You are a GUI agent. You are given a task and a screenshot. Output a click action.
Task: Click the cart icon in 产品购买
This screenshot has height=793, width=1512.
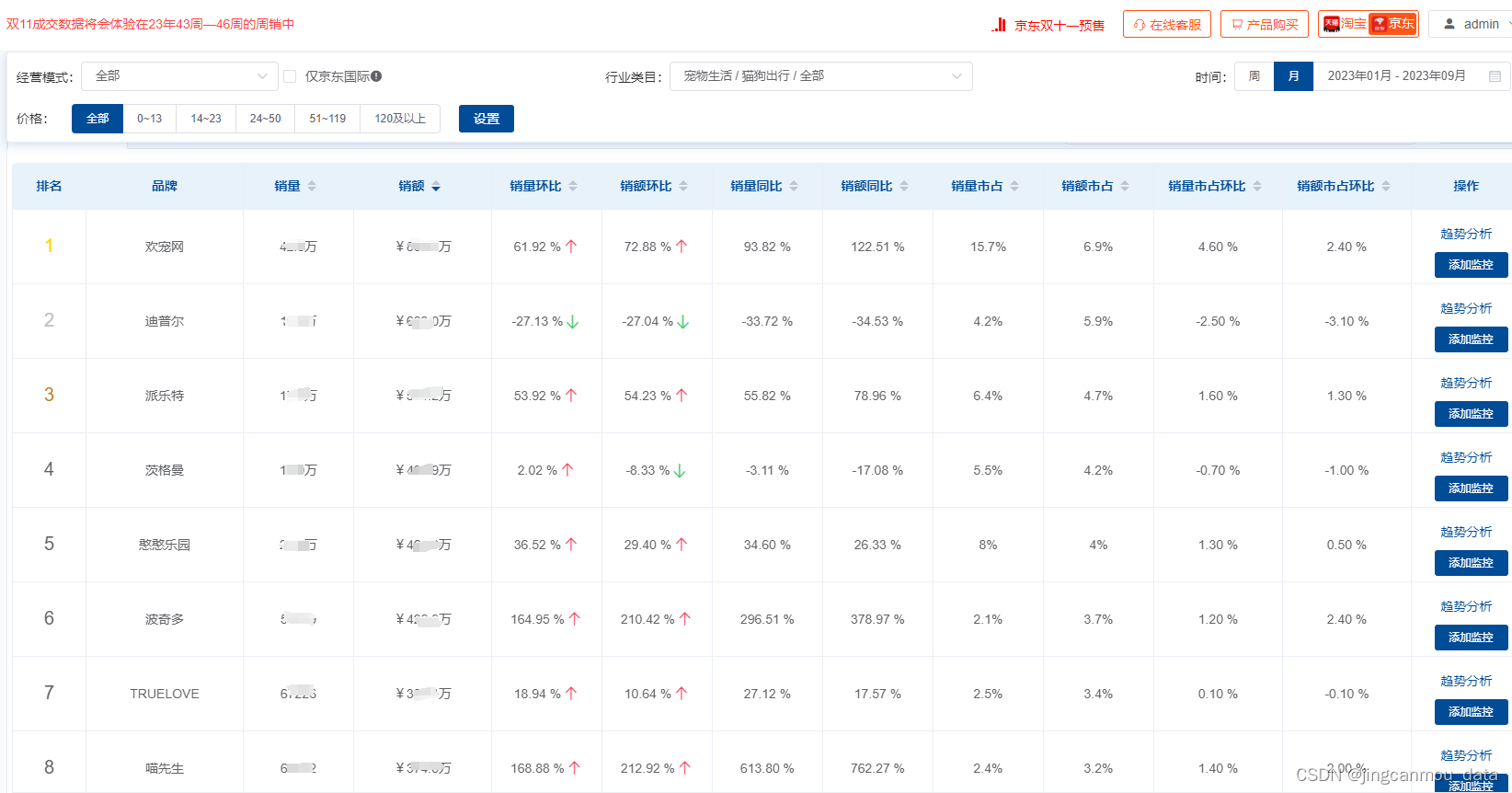click(1237, 25)
